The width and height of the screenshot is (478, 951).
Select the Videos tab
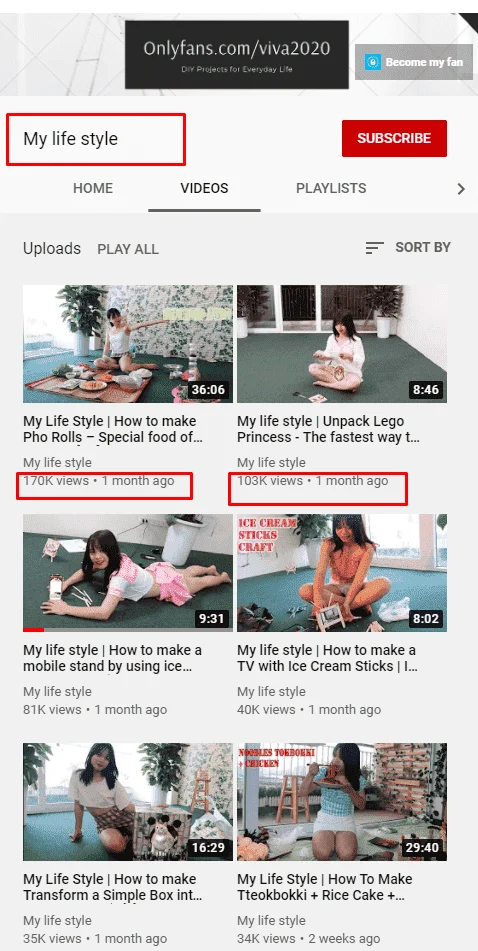coord(204,188)
